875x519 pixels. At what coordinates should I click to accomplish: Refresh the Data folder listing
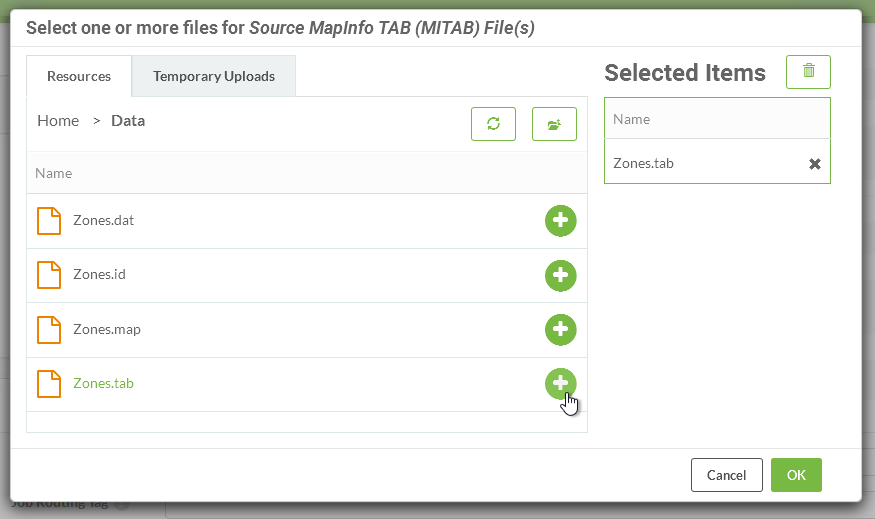[493, 124]
